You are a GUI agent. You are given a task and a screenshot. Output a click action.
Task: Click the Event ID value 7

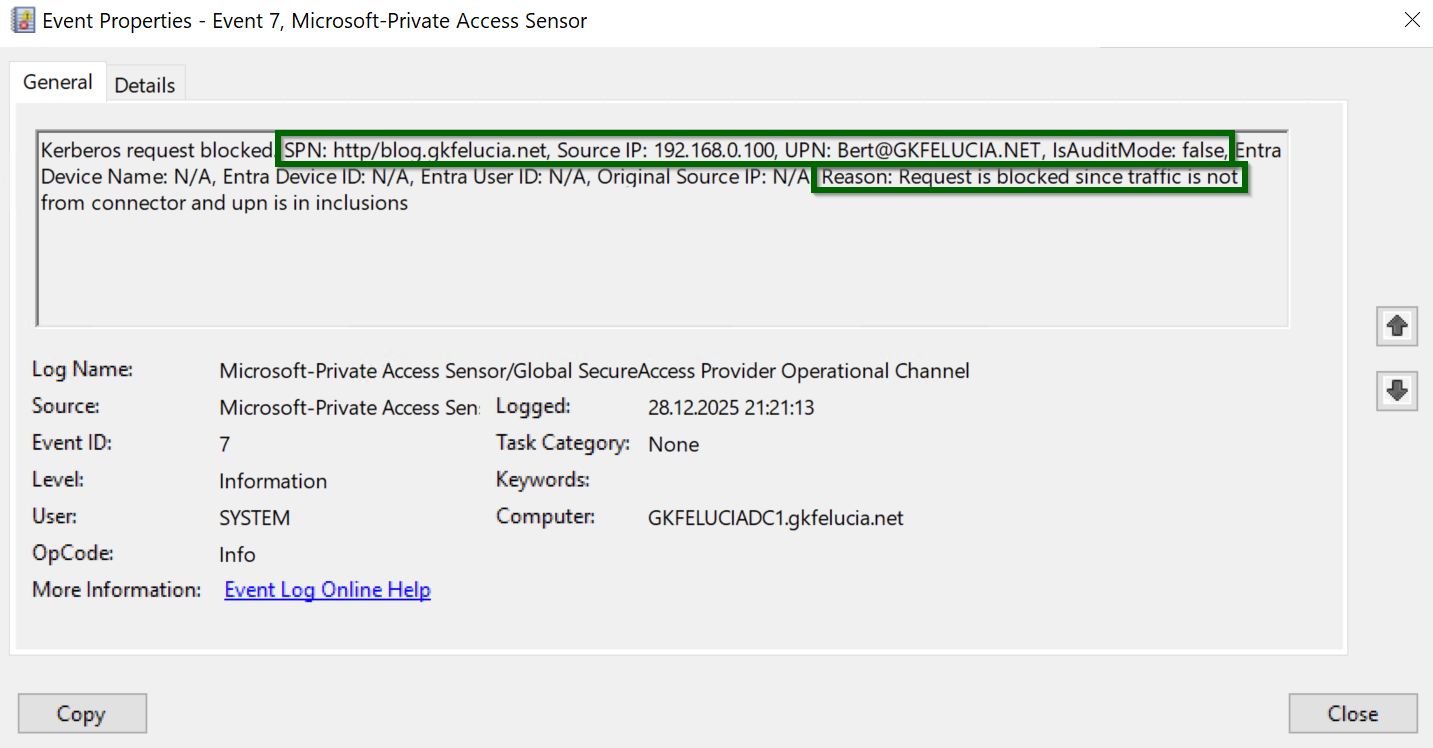225,444
